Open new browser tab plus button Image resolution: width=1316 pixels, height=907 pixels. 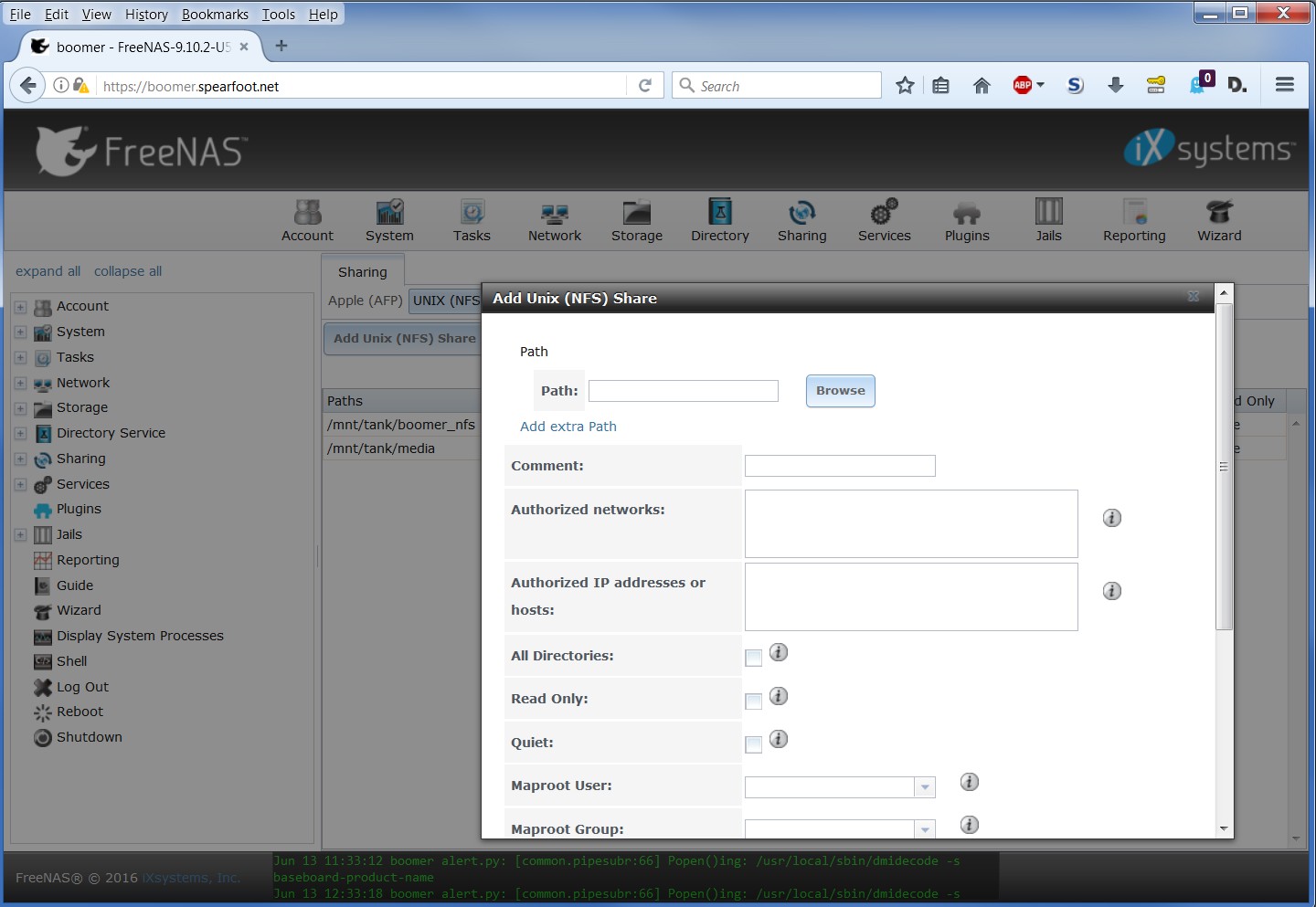click(x=281, y=46)
